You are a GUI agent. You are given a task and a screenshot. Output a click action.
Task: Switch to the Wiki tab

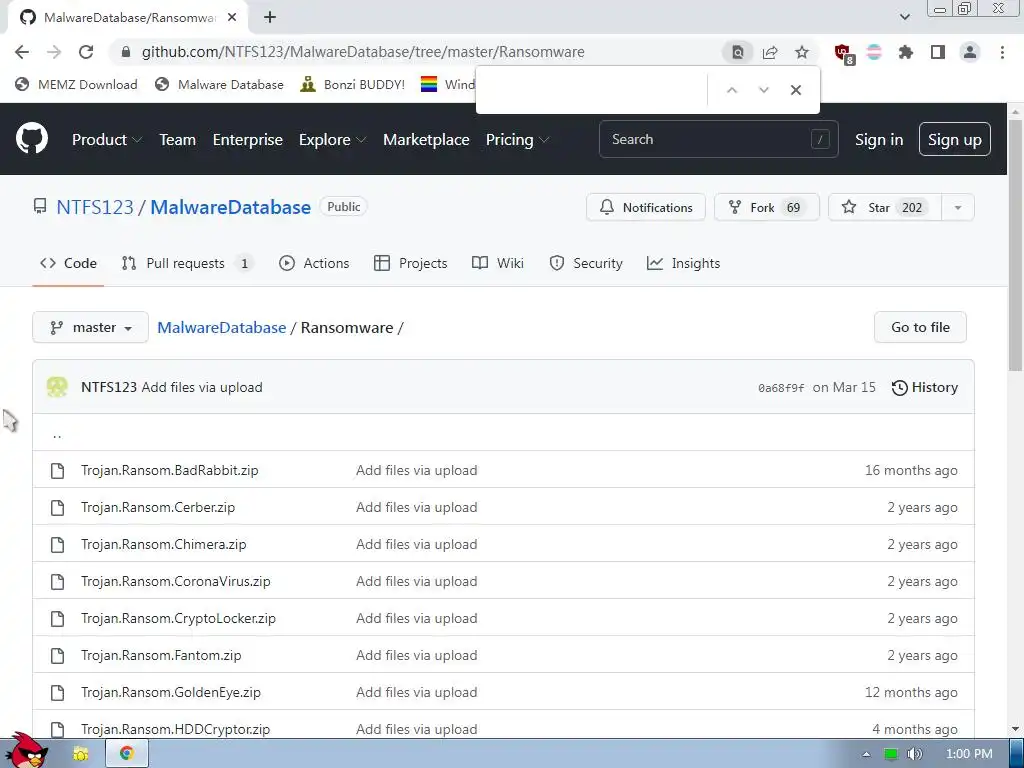pos(498,263)
